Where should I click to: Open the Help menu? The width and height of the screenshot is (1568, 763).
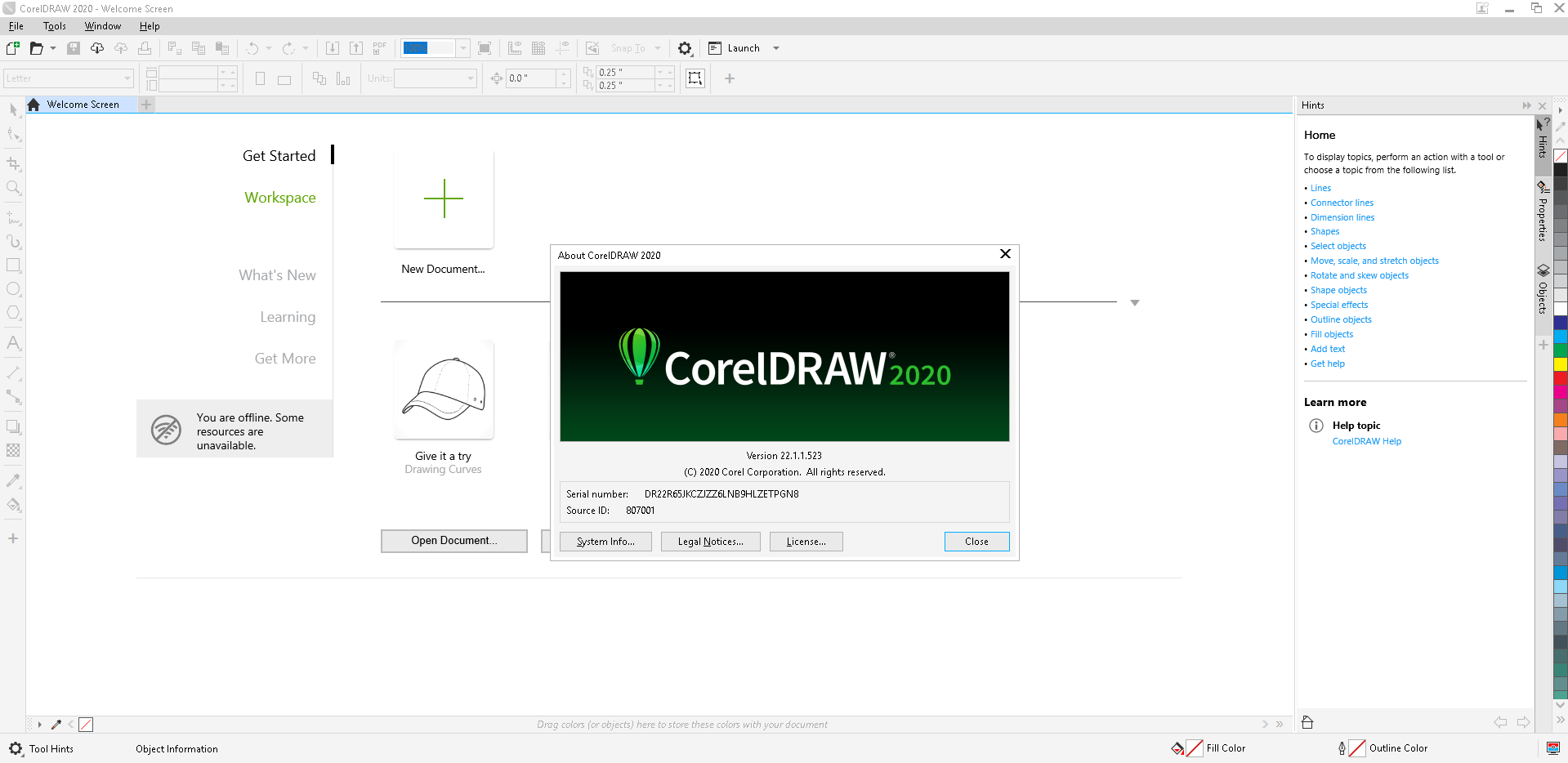point(150,26)
